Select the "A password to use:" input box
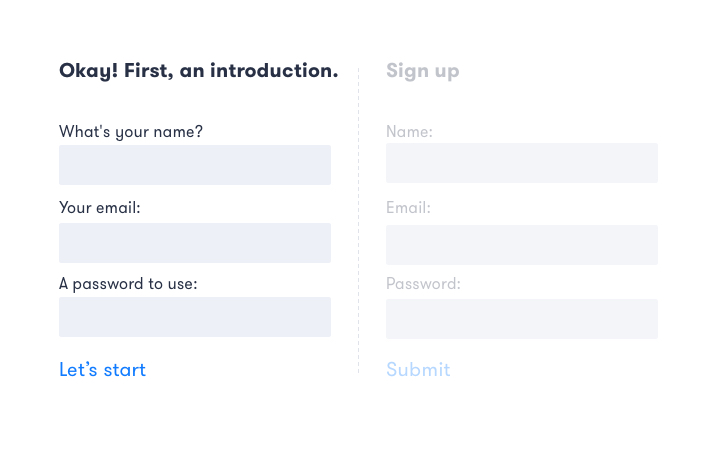Viewport: 720px width, 450px height. pyautogui.click(x=195, y=317)
